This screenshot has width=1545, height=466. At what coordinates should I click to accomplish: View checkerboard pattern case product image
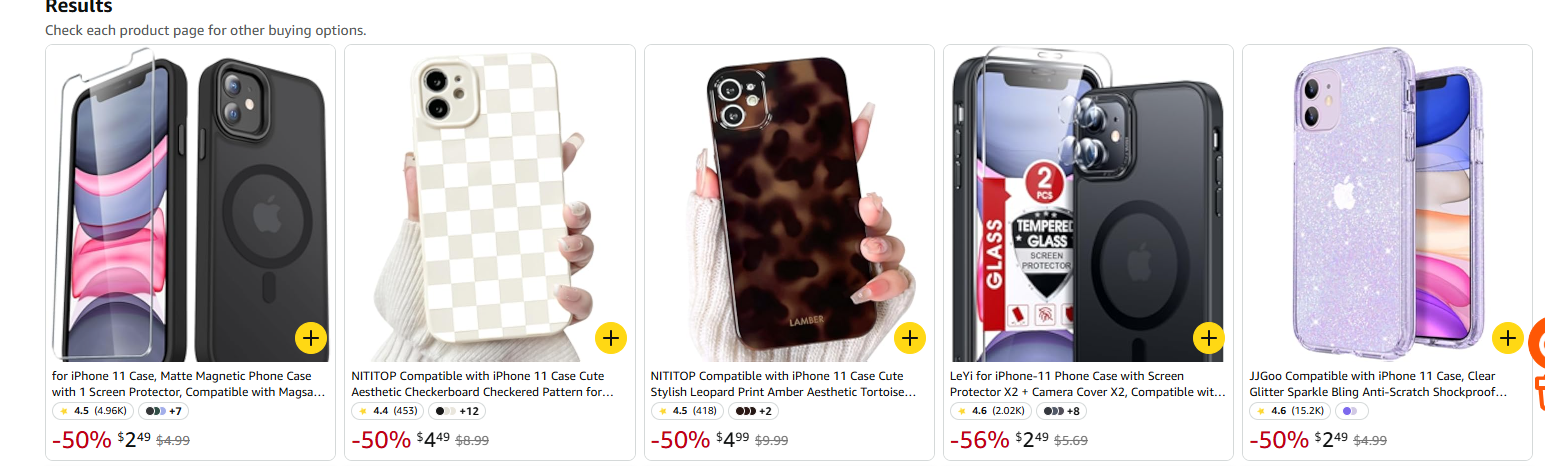click(490, 203)
